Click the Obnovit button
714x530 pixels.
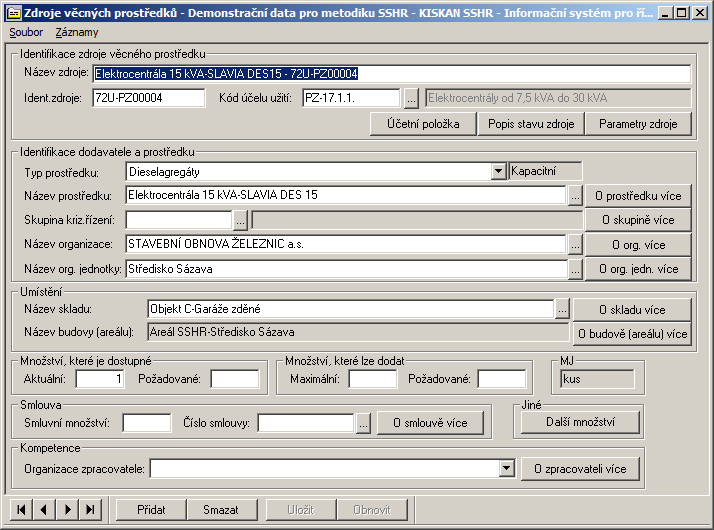pos(372,510)
